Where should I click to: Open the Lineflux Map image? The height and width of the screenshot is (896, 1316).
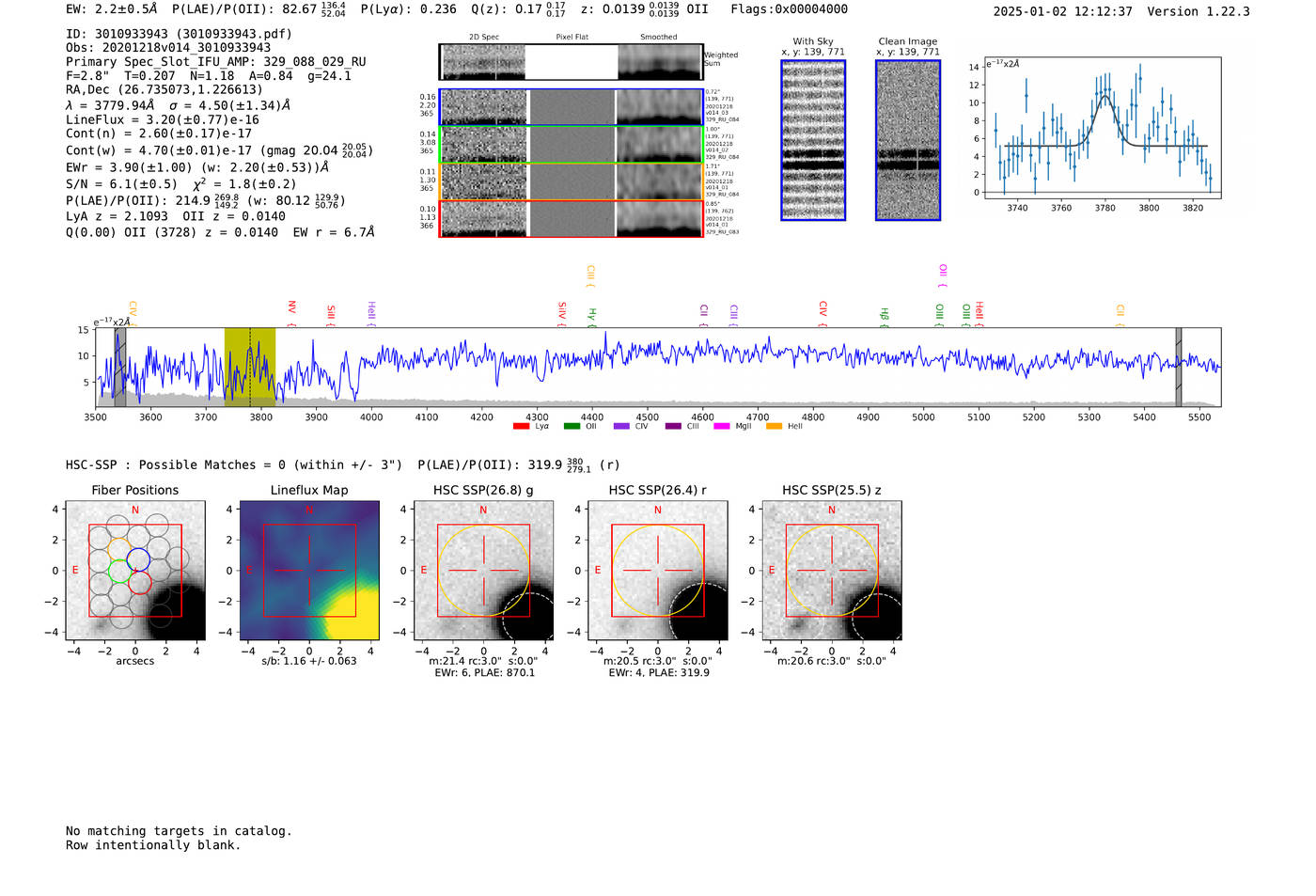[309, 571]
